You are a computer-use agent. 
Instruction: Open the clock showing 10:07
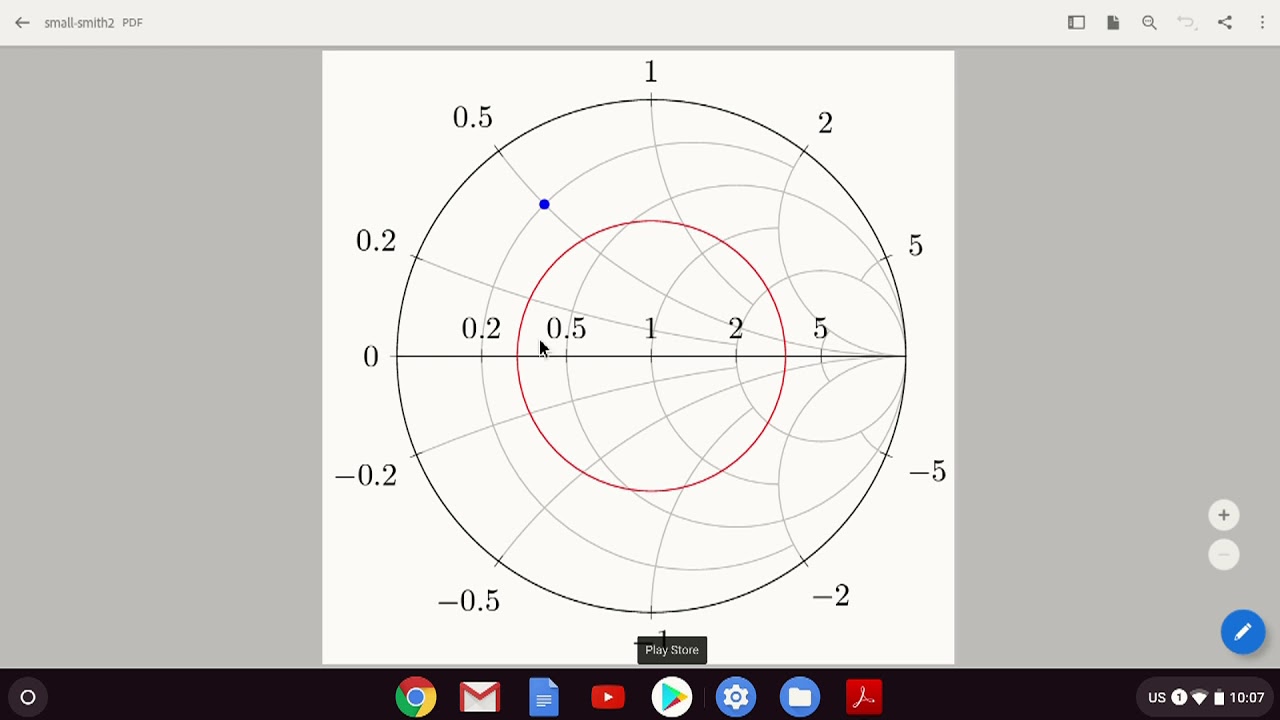click(x=1247, y=698)
